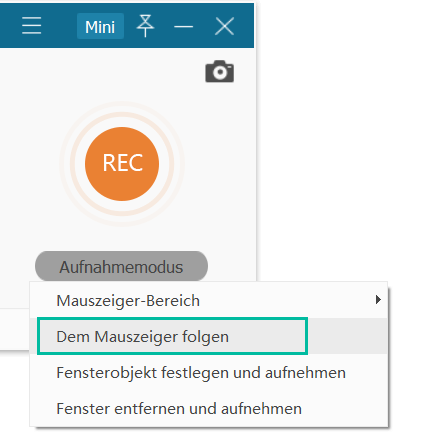
Task: Open the Aufnahmemodus dropdown
Action: coord(121,267)
